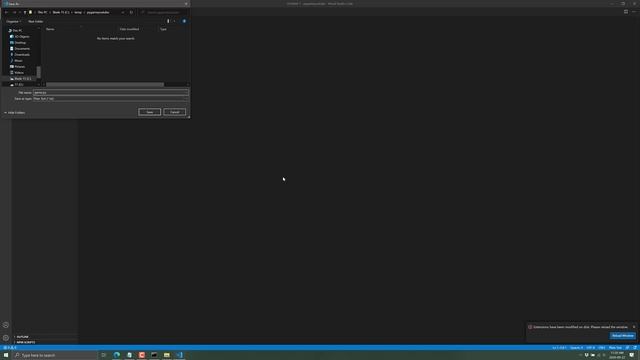640x360 pixels.
Task: Open the red app in taskbar
Action: (x=142, y=355)
